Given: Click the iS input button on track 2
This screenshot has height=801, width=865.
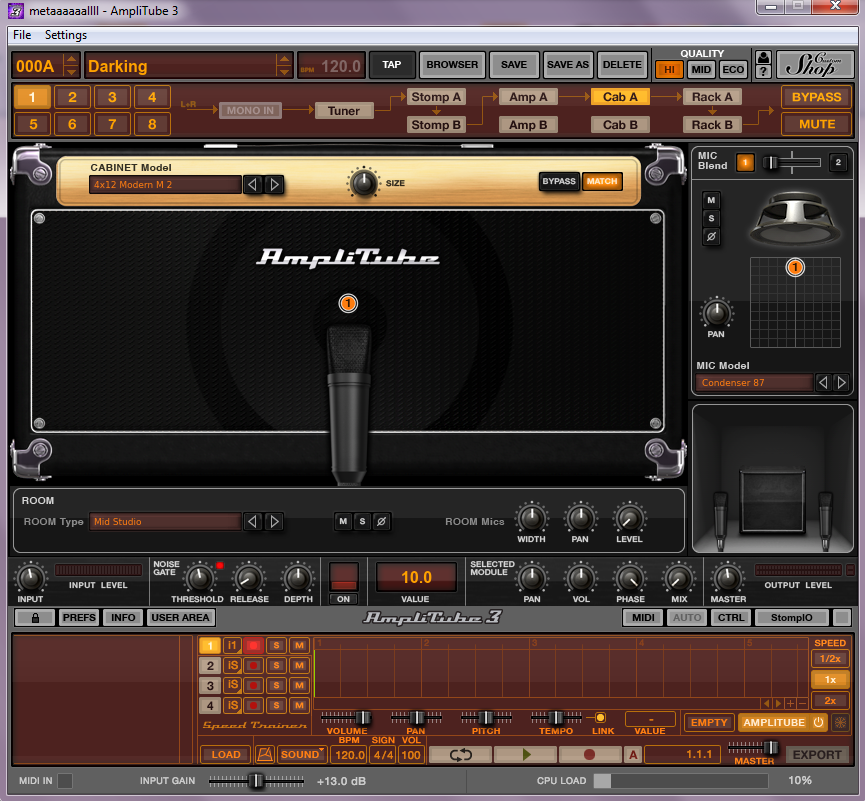Looking at the screenshot, I should point(232,665).
